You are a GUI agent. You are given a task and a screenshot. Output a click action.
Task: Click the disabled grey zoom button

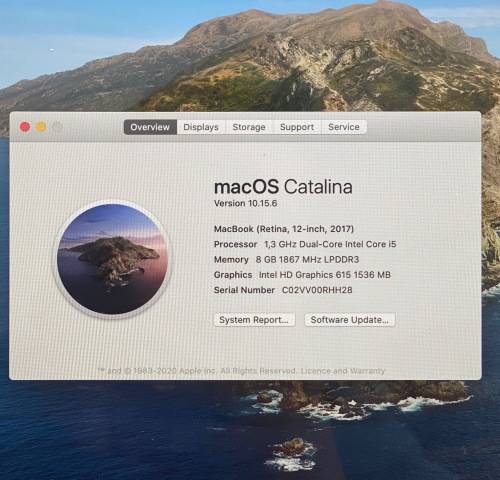tap(57, 127)
